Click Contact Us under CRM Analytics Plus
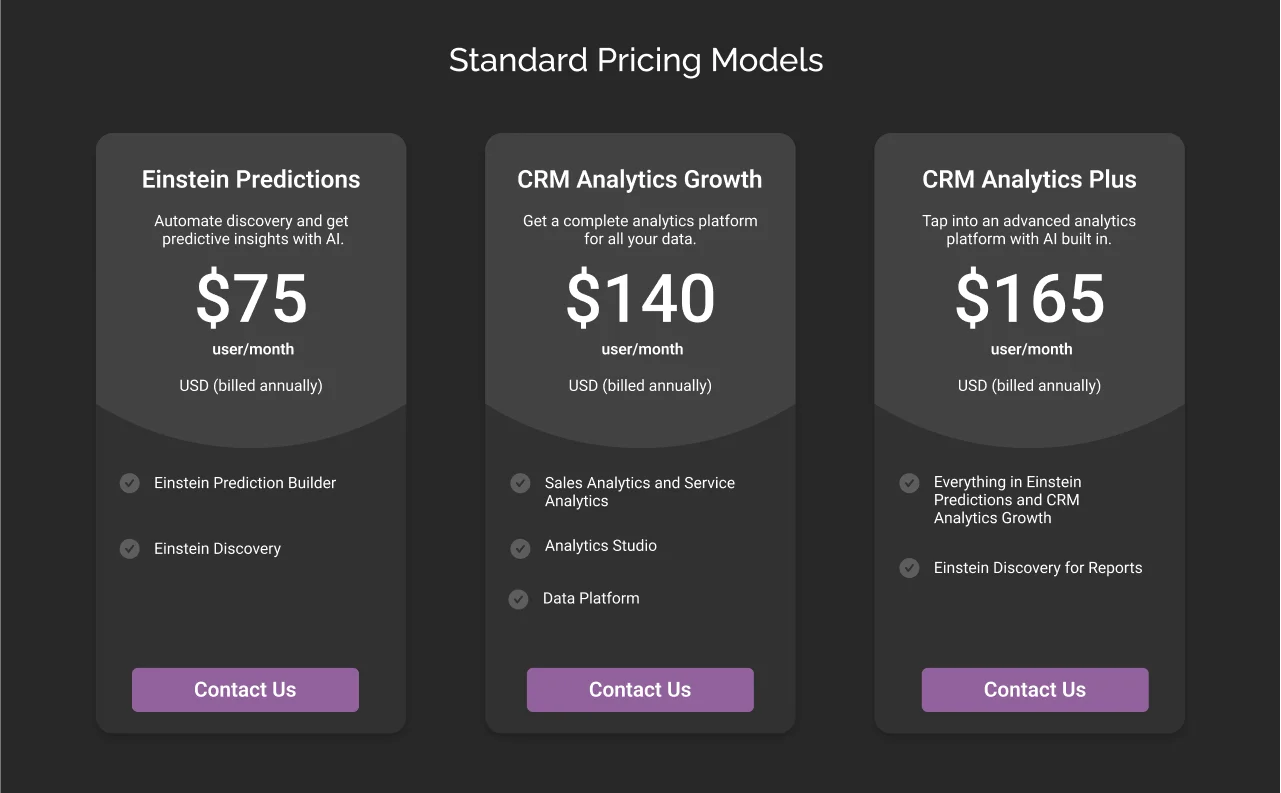Image resolution: width=1281 pixels, height=793 pixels. pyautogui.click(x=1035, y=689)
